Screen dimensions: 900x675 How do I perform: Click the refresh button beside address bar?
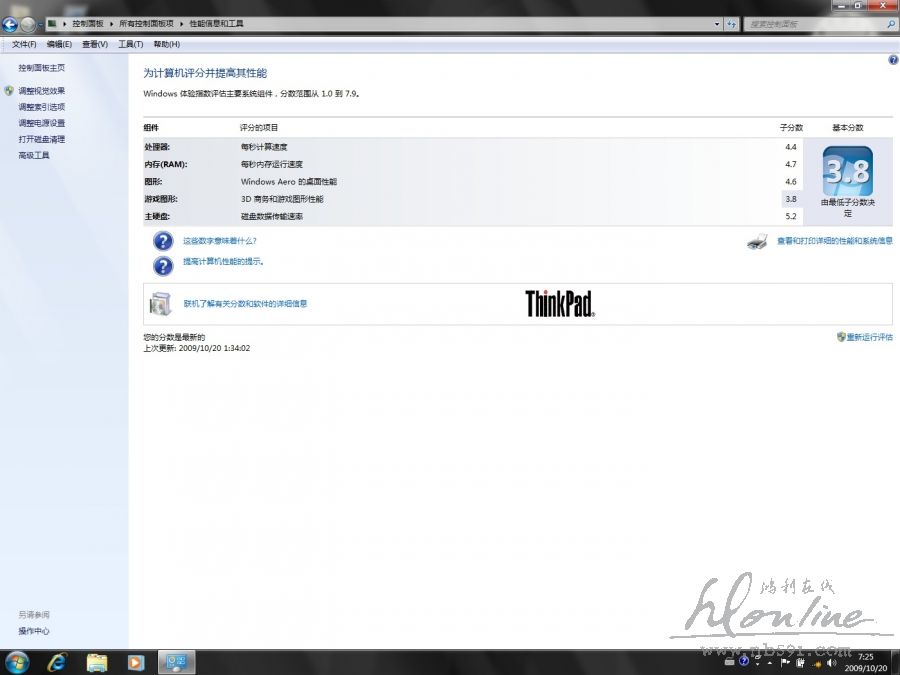point(731,24)
